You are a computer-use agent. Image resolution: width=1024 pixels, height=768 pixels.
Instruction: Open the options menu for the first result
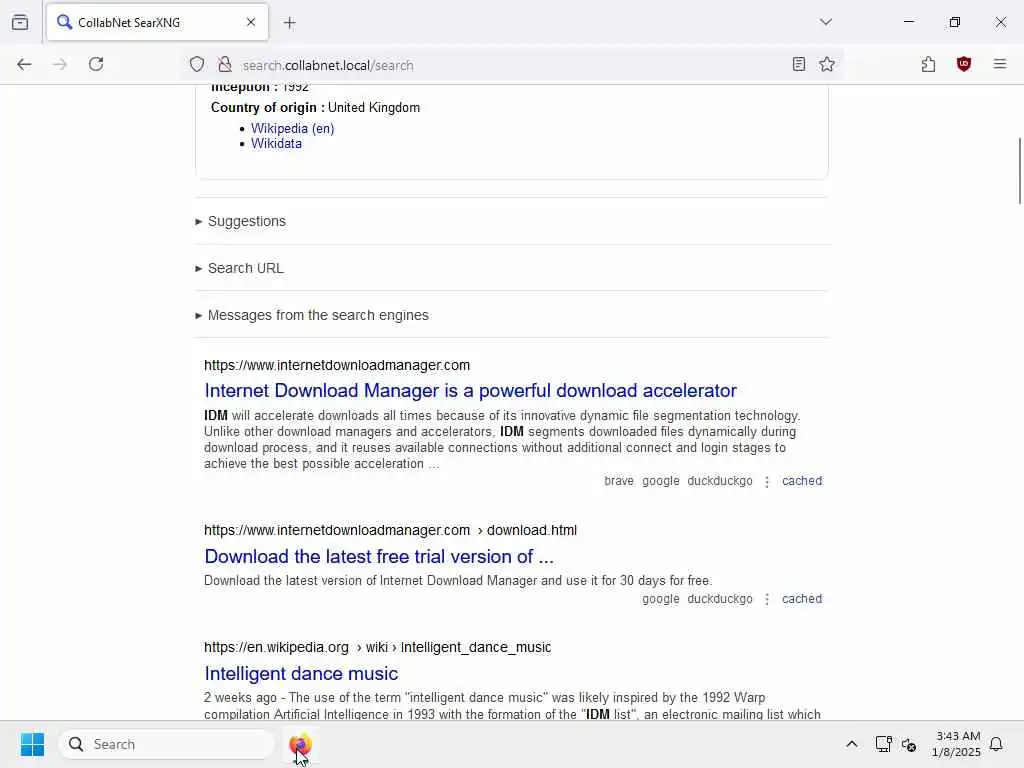[767, 481]
